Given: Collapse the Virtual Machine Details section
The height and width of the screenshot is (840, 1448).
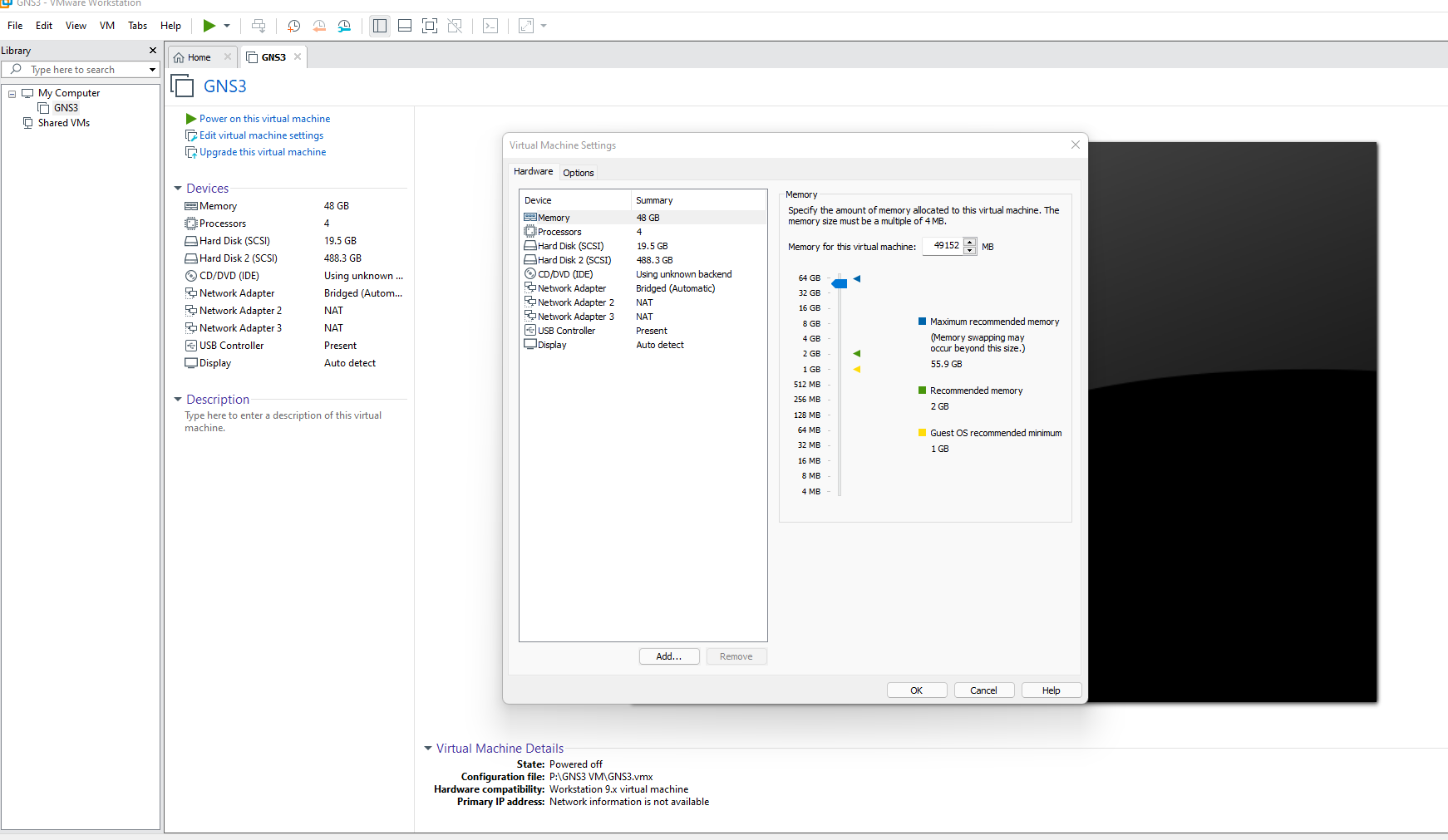Looking at the screenshot, I should (x=428, y=749).
